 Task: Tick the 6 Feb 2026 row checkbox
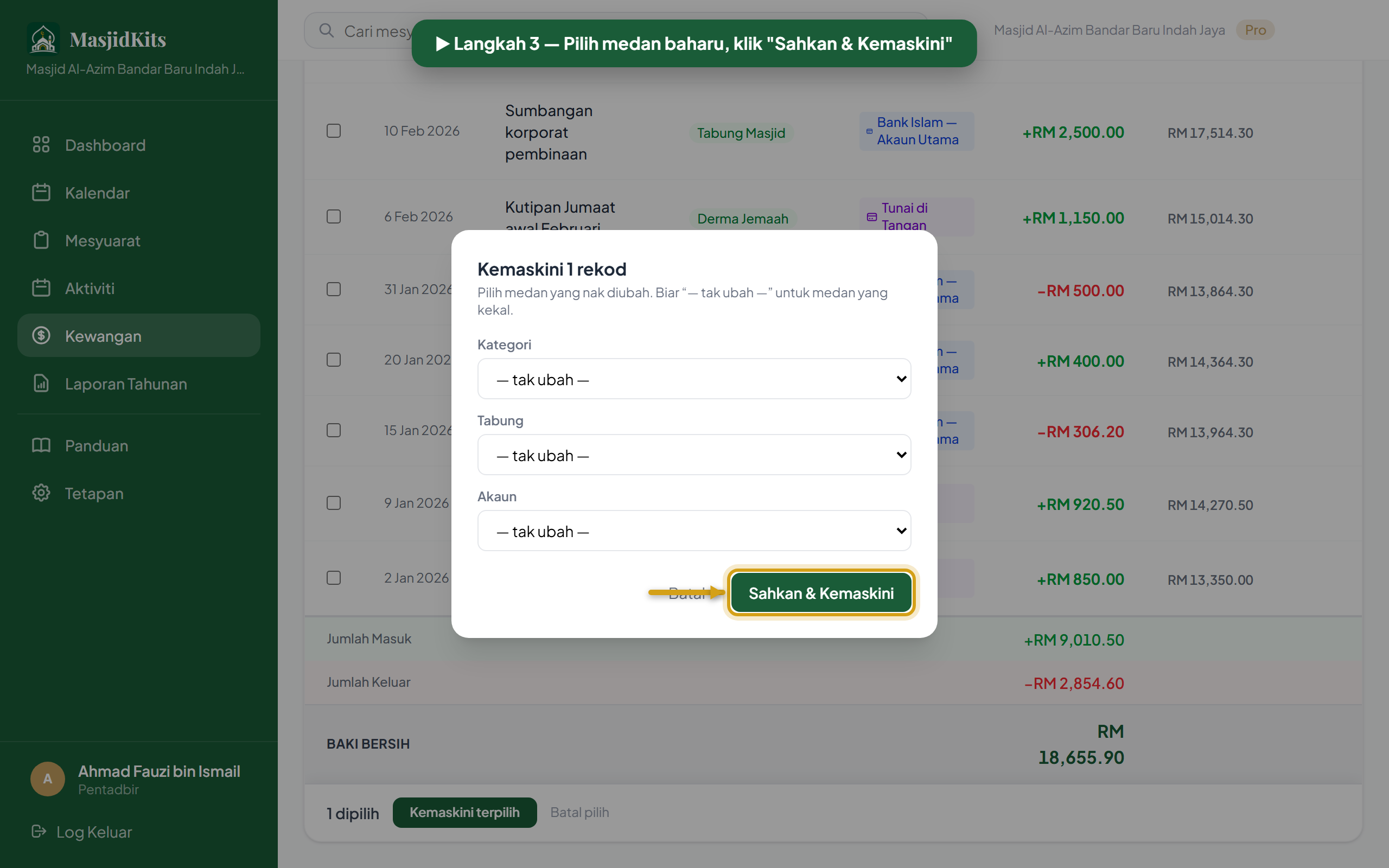pyautogui.click(x=334, y=216)
